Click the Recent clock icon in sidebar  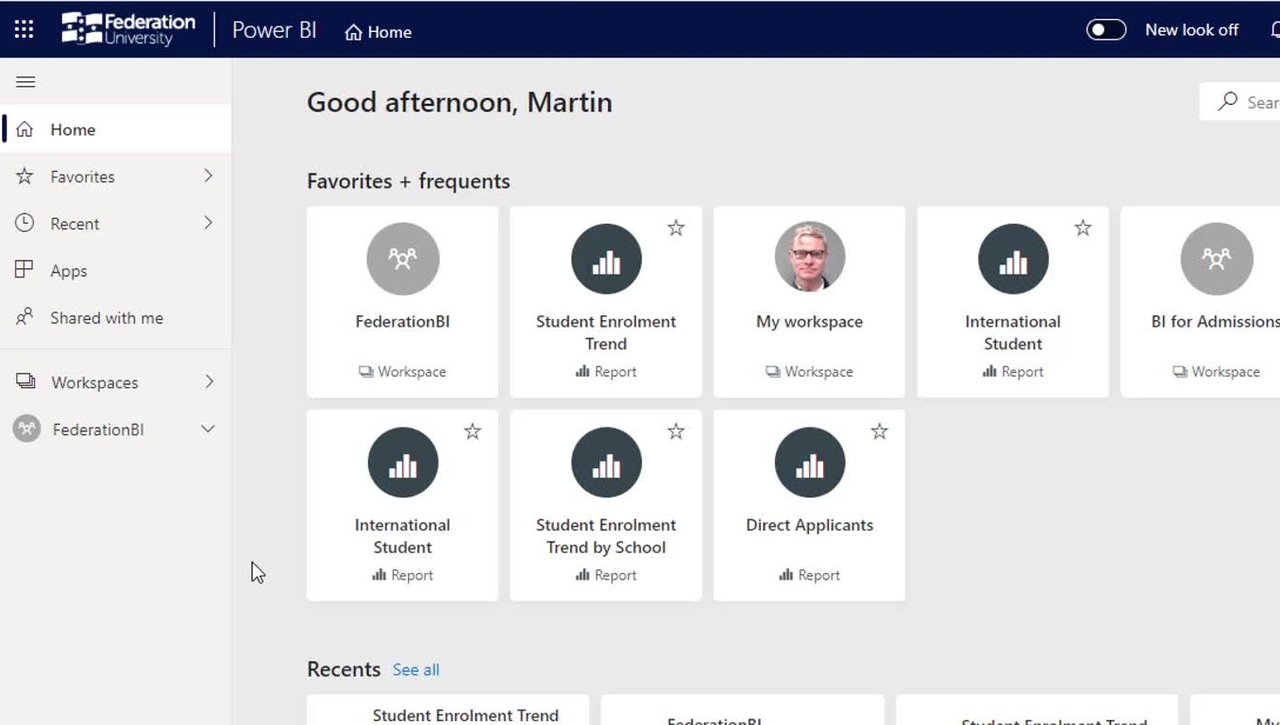(25, 223)
